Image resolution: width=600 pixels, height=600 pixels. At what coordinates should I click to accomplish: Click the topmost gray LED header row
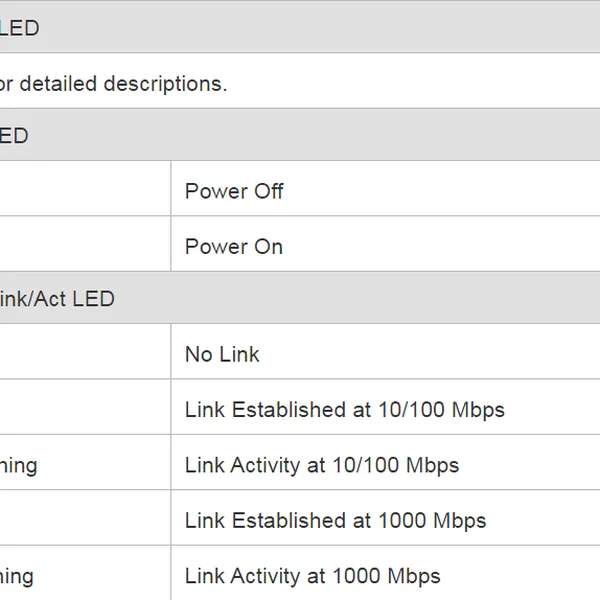click(x=300, y=28)
